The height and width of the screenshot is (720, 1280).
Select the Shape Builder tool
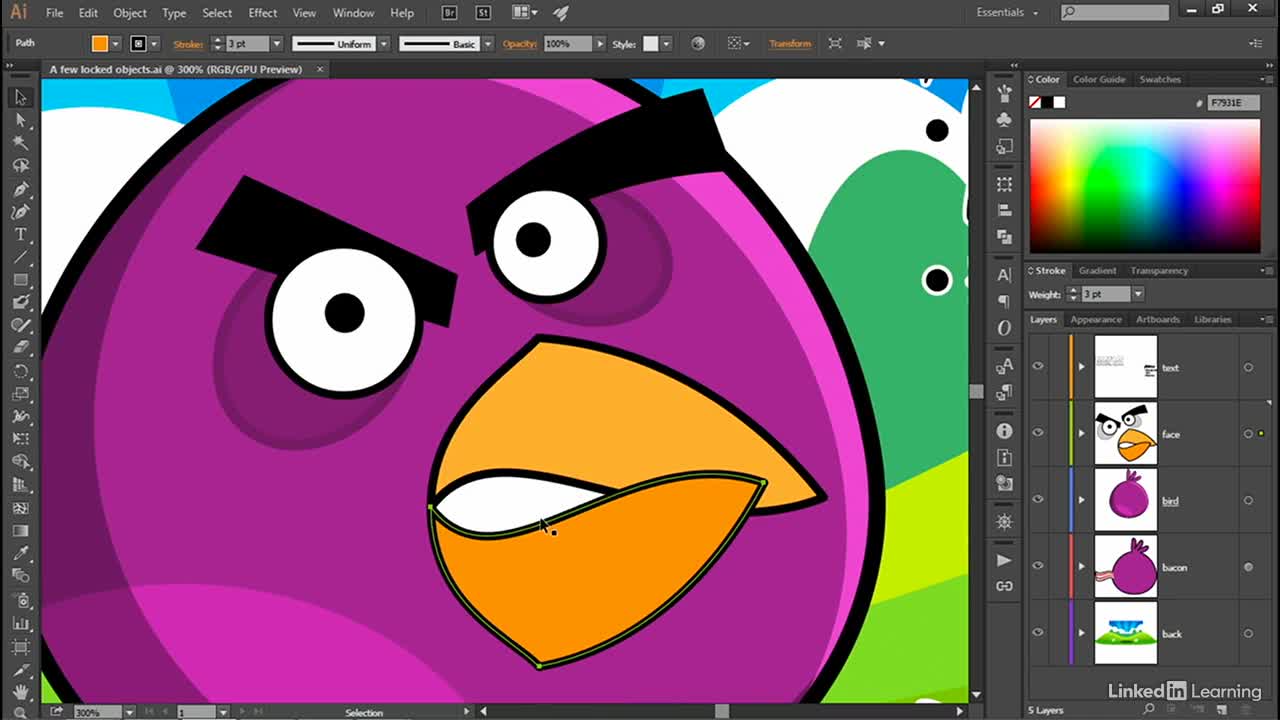tap(20, 461)
